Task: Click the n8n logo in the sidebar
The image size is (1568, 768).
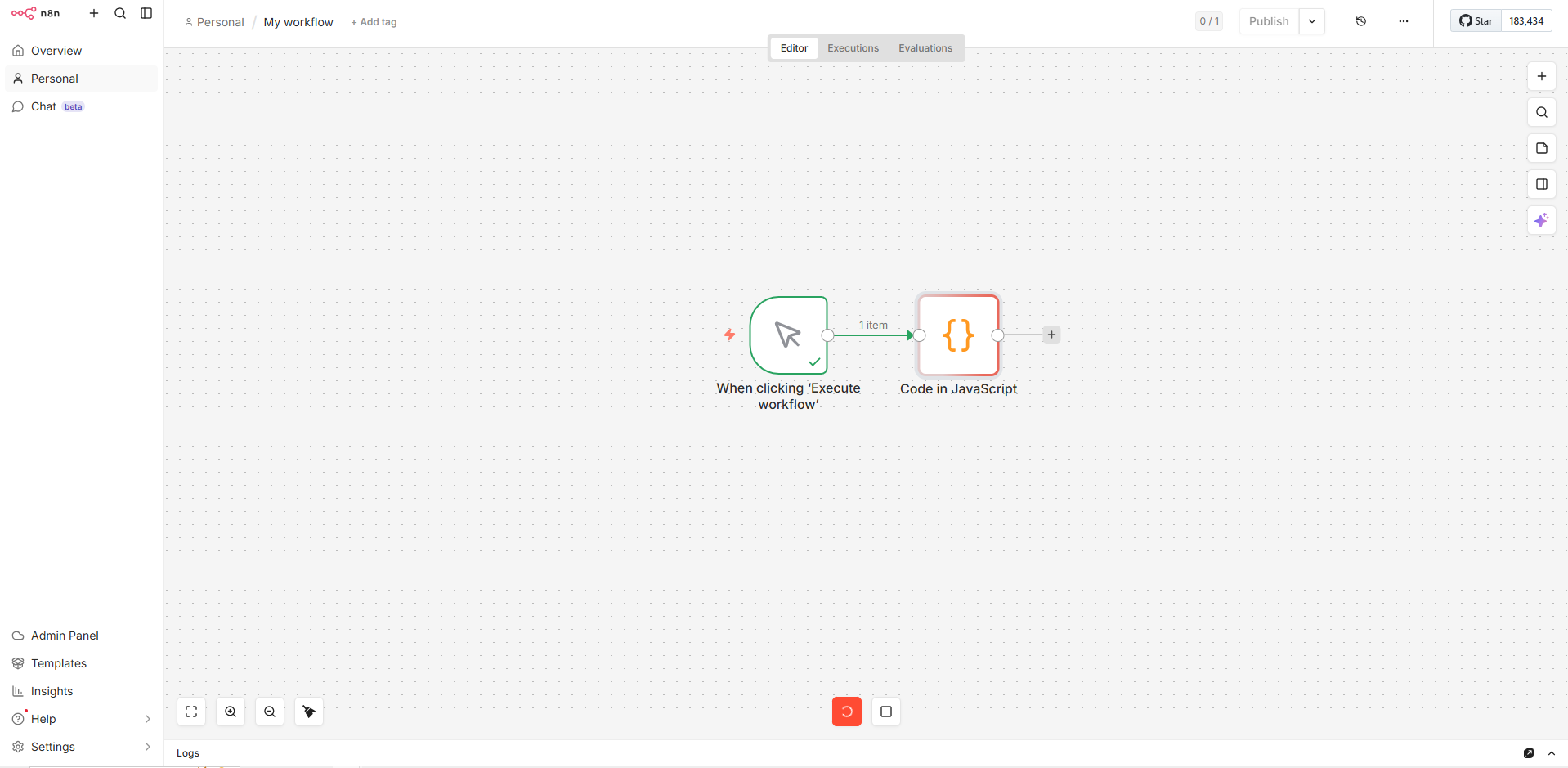Action: (x=35, y=13)
